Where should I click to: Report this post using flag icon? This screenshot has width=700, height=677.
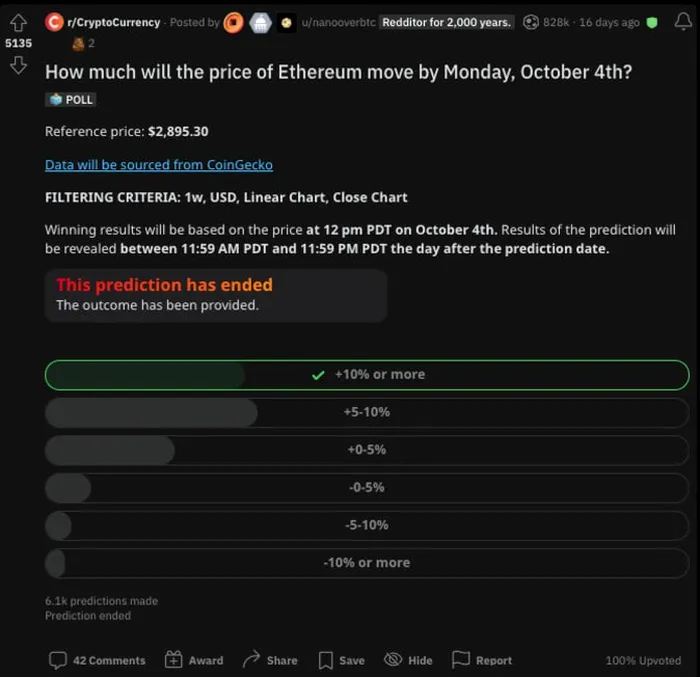click(x=482, y=660)
